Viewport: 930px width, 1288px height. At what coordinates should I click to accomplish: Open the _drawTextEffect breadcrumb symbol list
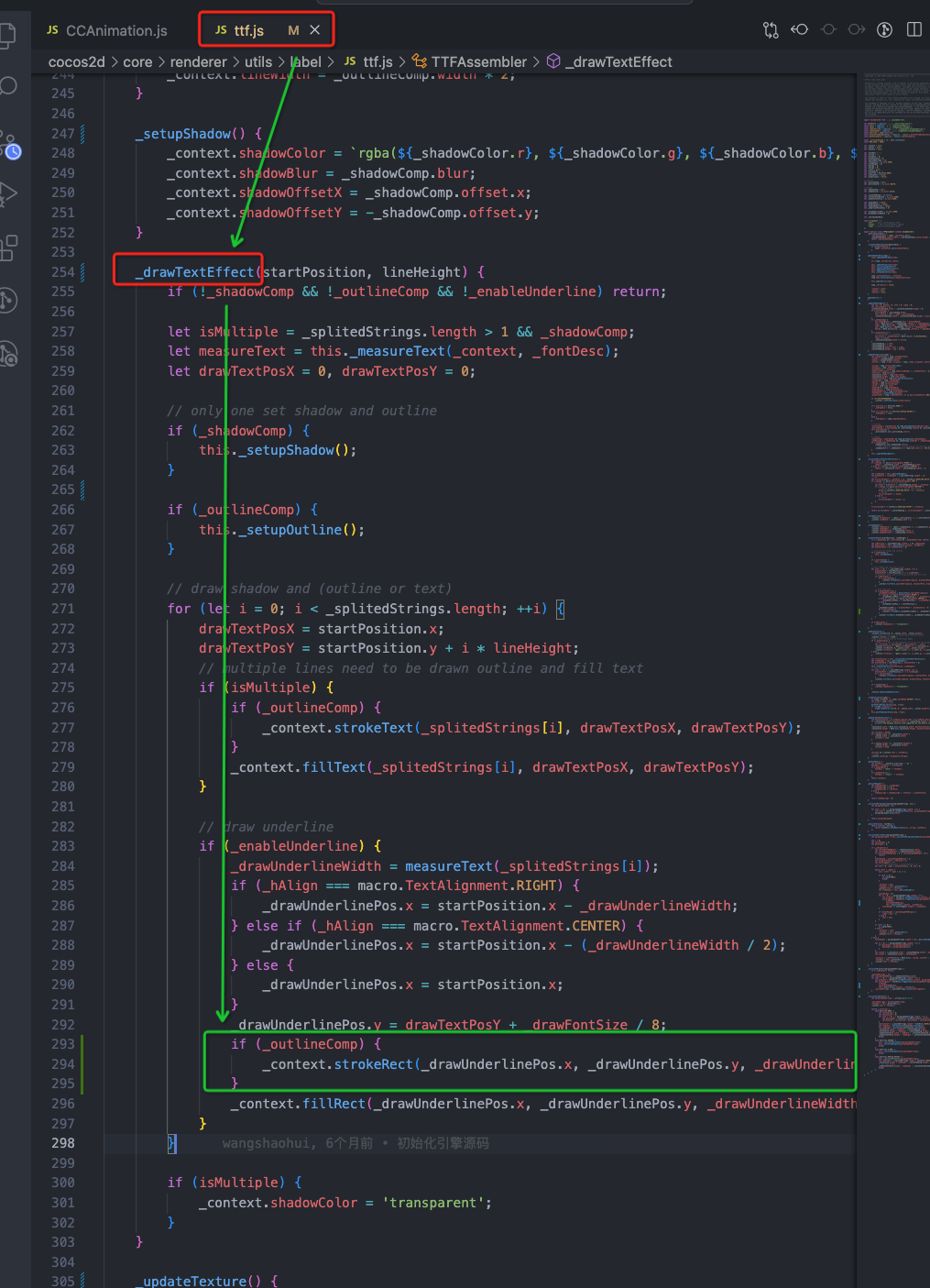click(x=618, y=61)
